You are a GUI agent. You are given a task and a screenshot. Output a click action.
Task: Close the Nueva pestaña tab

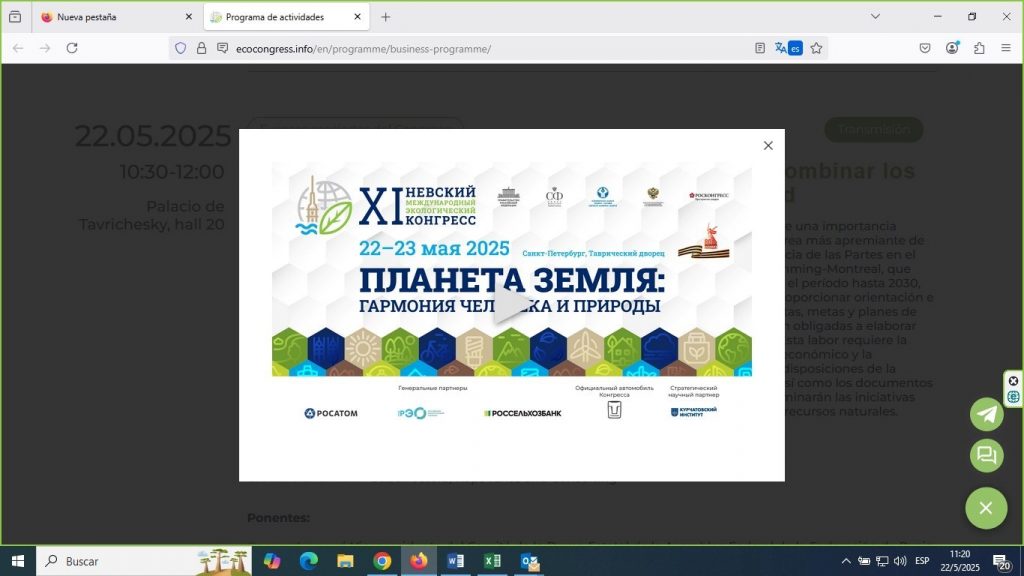point(188,17)
